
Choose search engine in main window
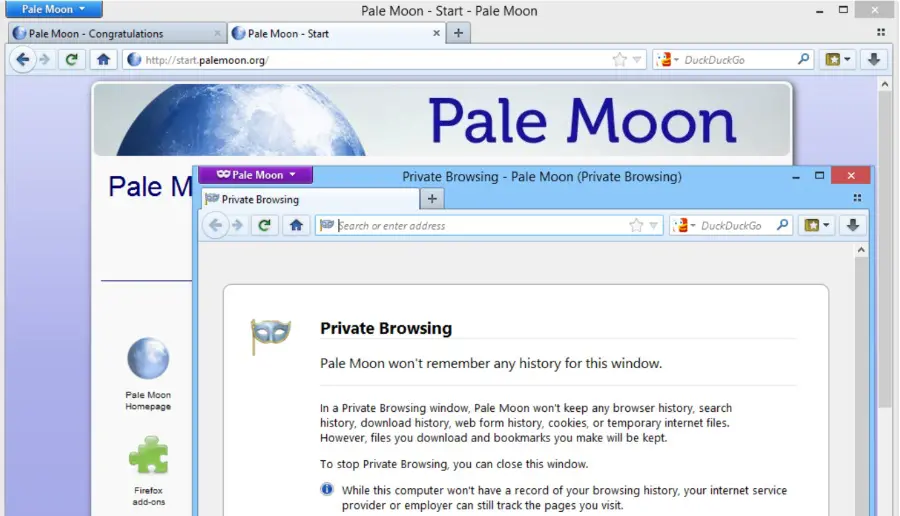(x=668, y=60)
